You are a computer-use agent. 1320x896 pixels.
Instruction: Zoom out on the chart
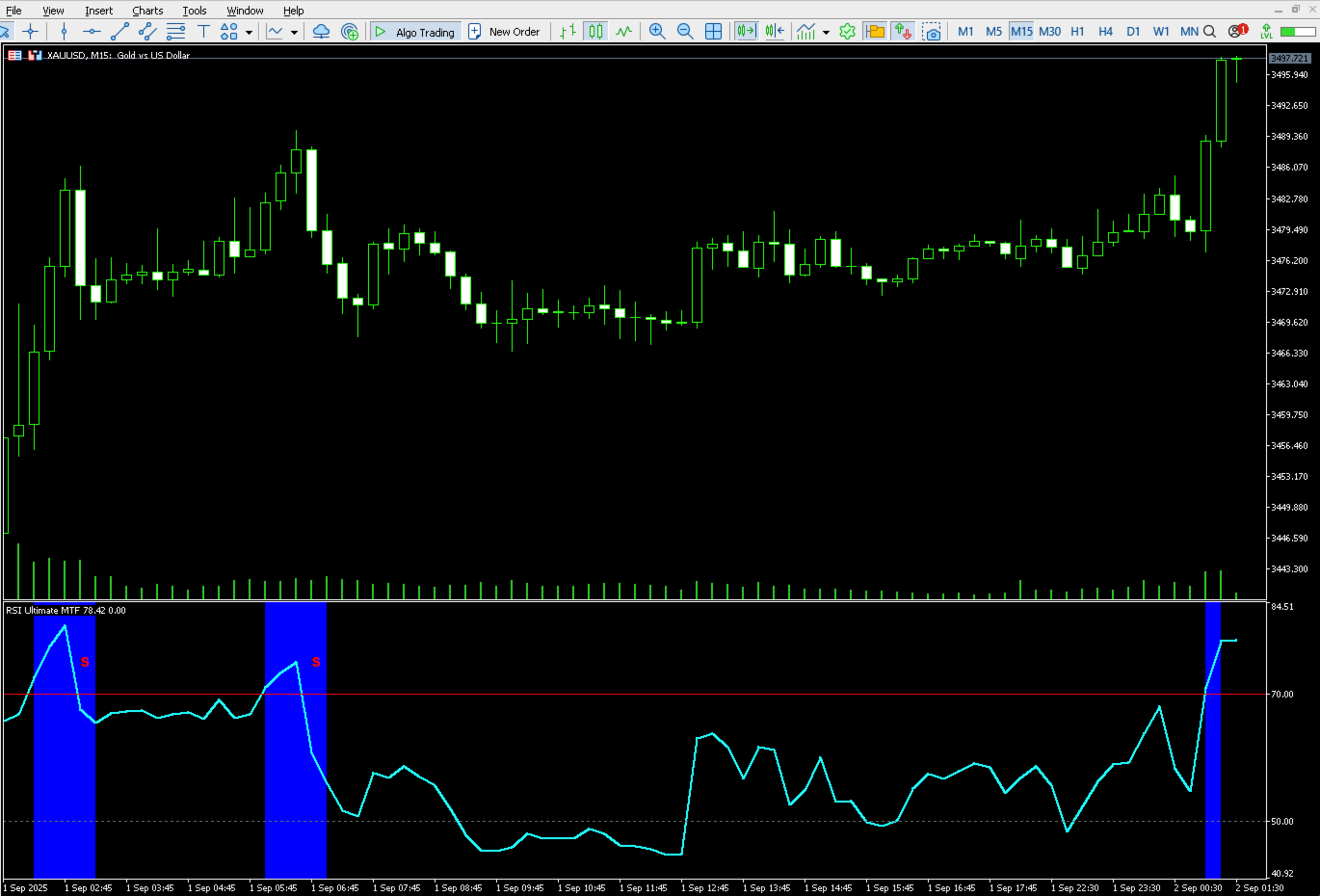685,32
